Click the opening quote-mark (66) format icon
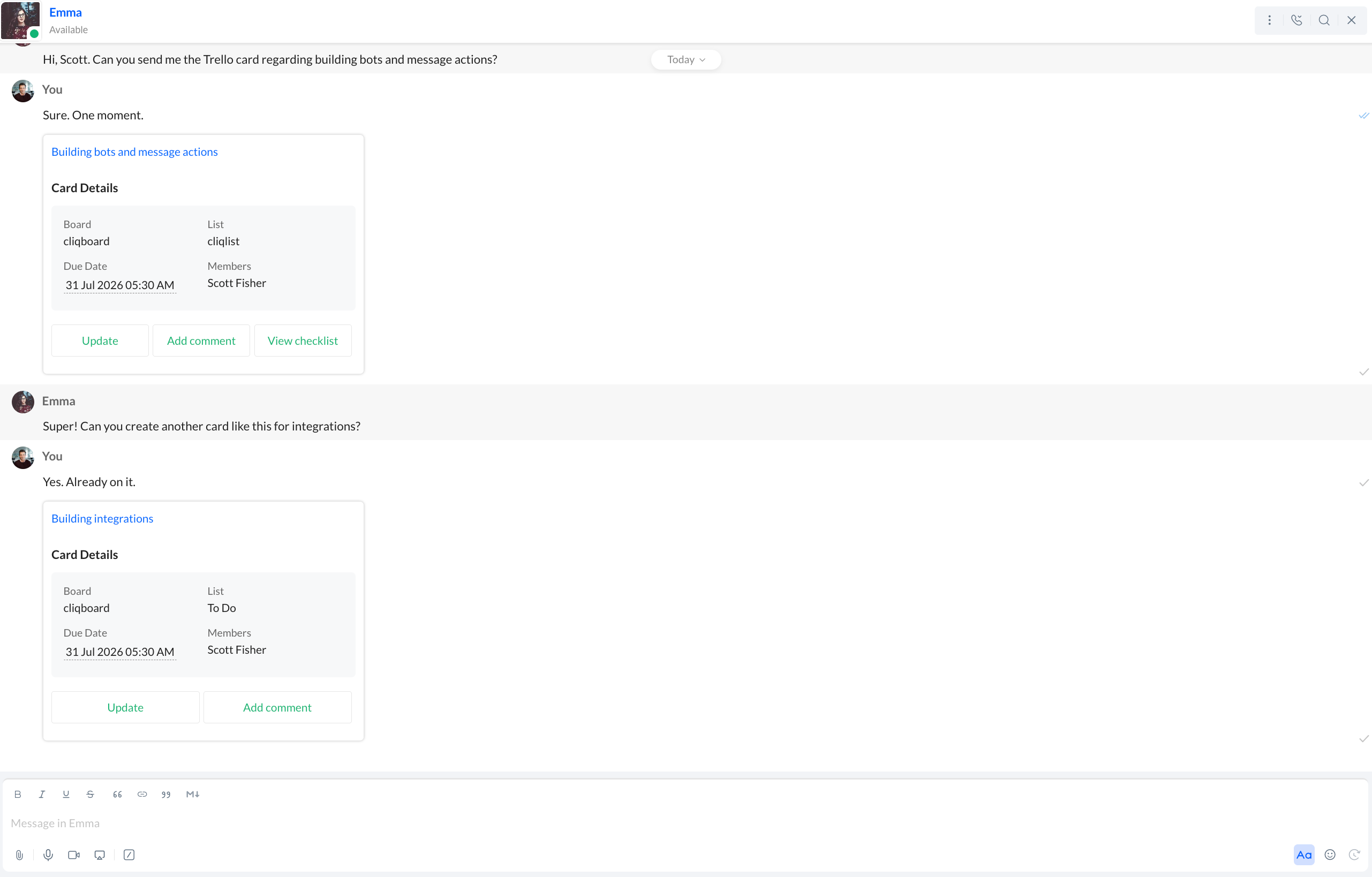1372x877 pixels. 117,795
